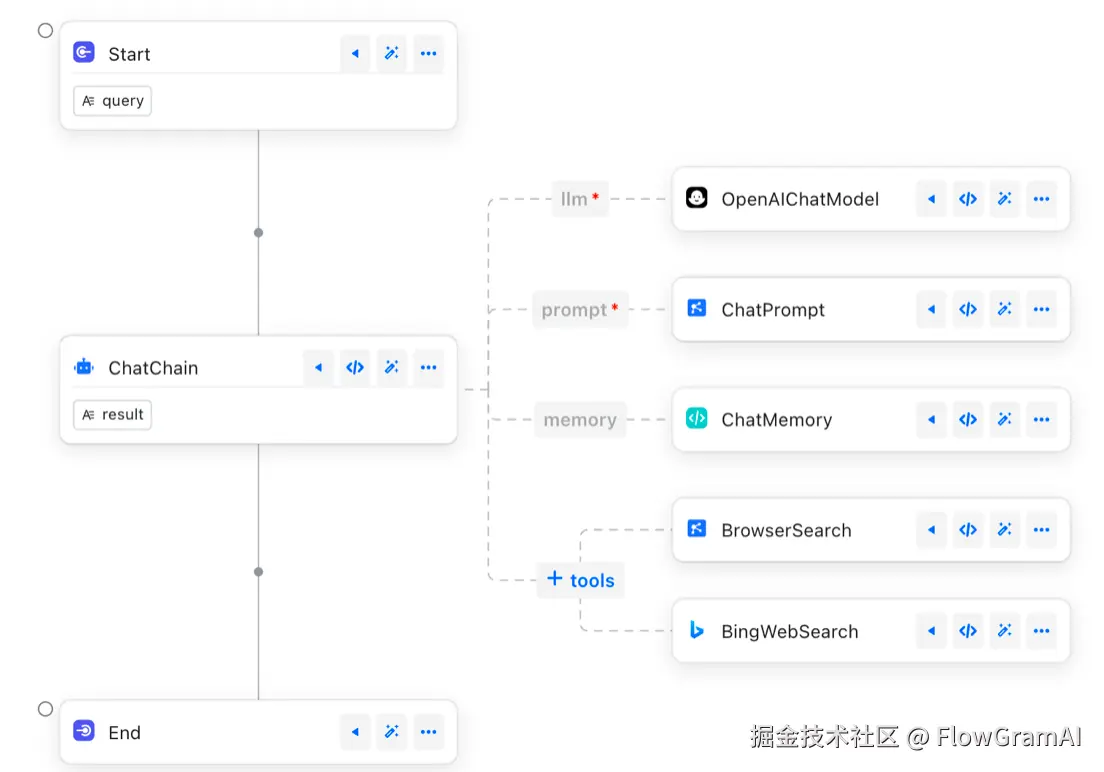Select the query variable tag in Start
Viewport: 1104px width, 772px height.
(113, 101)
